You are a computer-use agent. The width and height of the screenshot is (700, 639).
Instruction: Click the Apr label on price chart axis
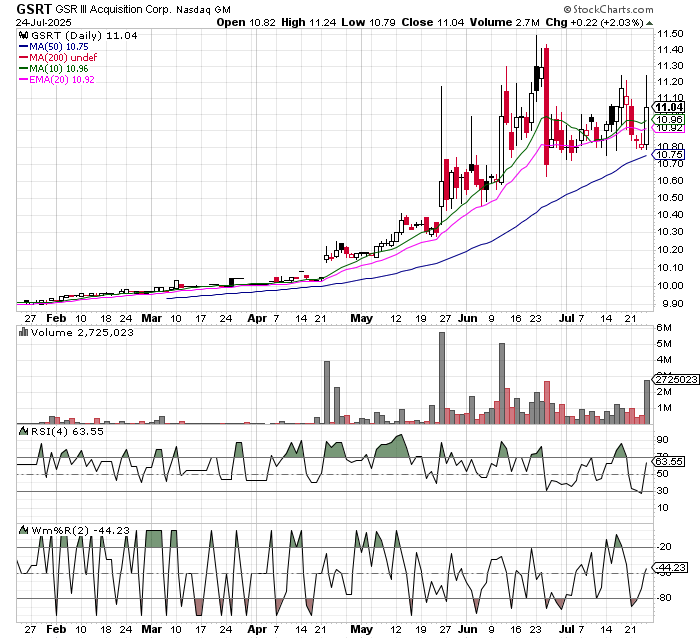pos(257,318)
